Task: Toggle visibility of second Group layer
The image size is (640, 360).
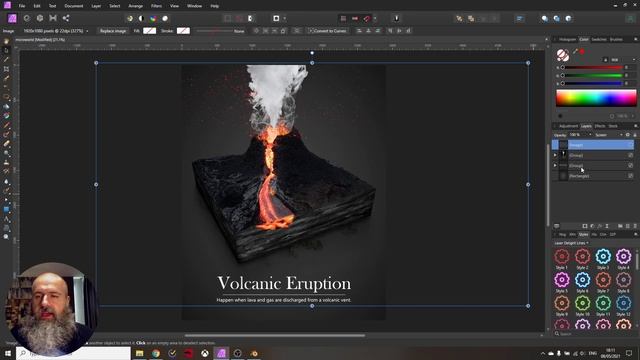Action: [631, 165]
